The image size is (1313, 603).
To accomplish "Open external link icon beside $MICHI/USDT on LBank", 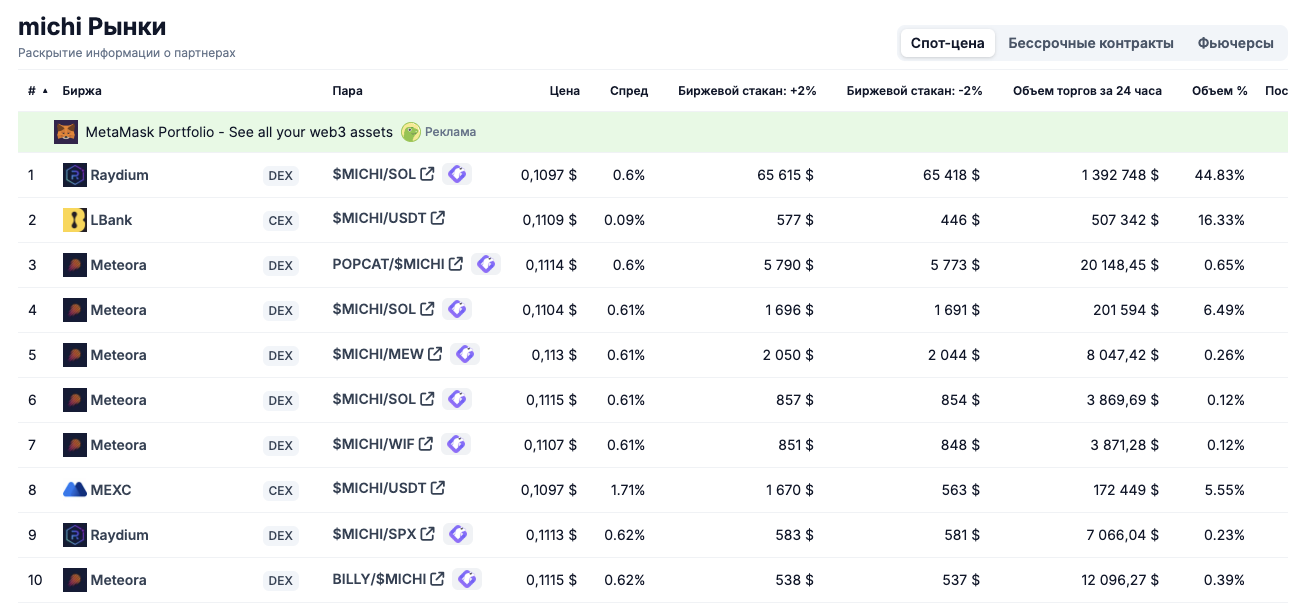I will (438, 219).
